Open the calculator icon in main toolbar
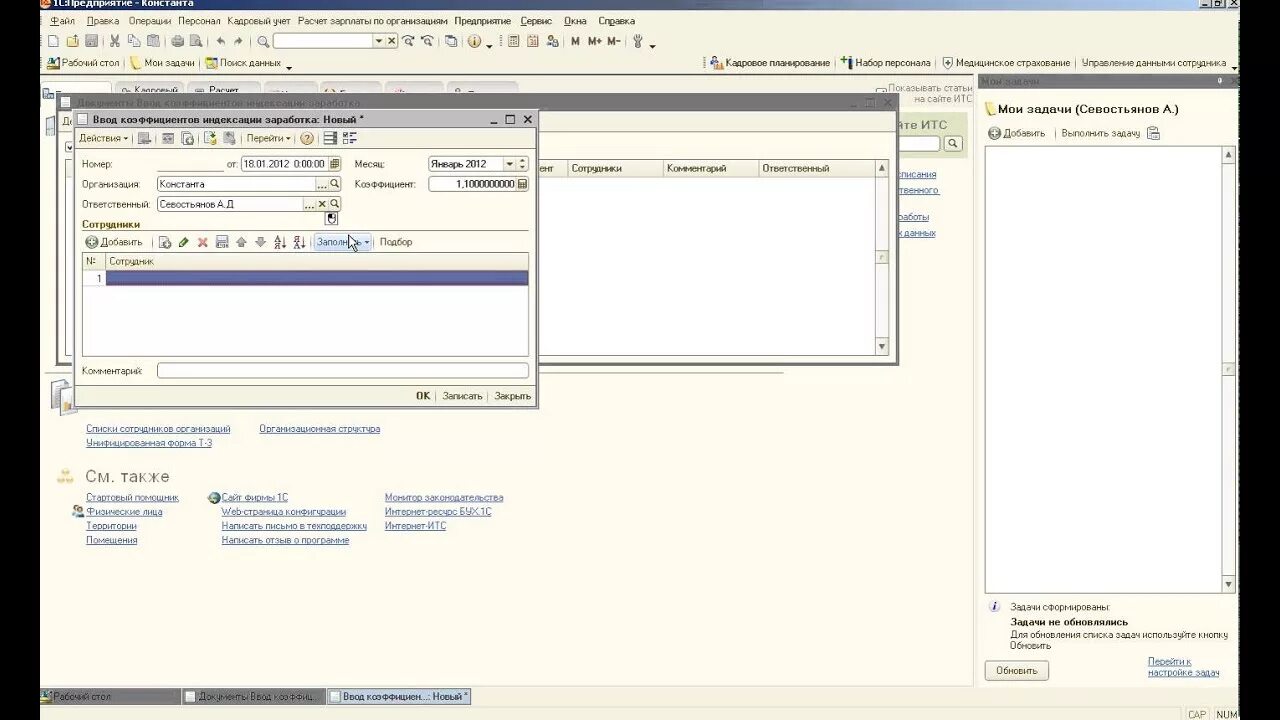 click(514, 41)
